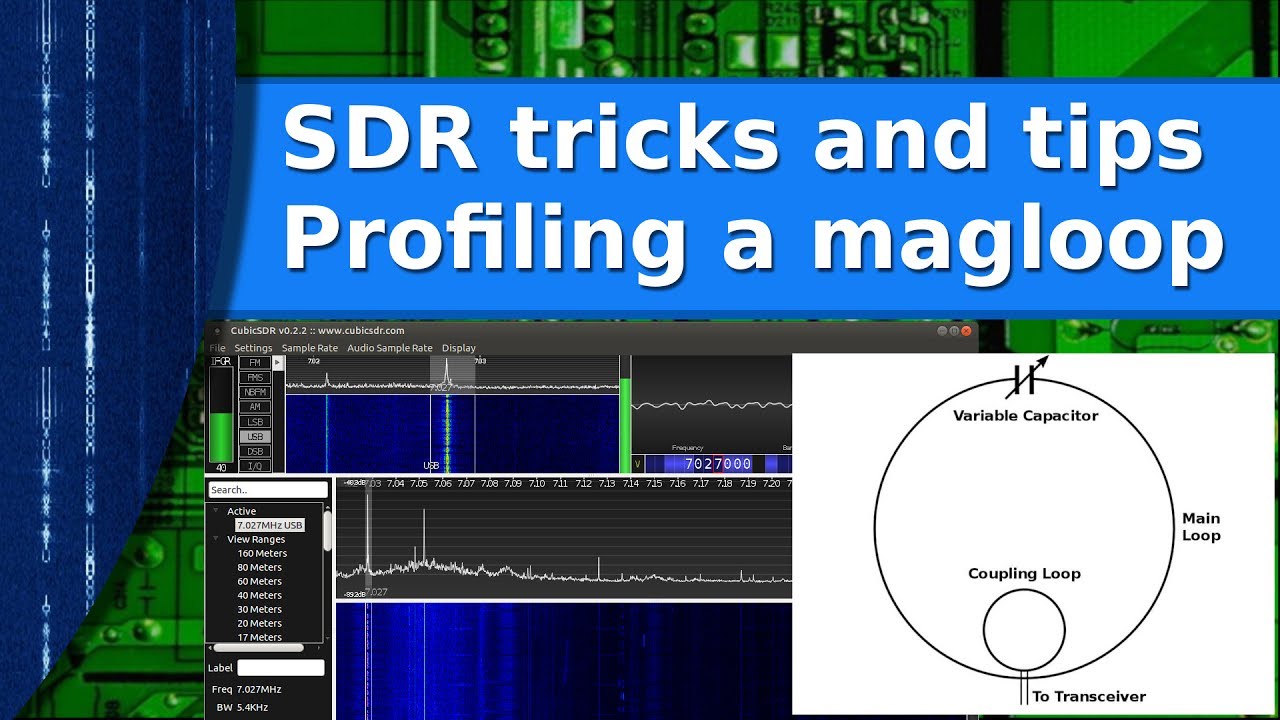1280x720 pixels.
Task: Select USB demodulation mode button
Action: pyautogui.click(x=254, y=437)
